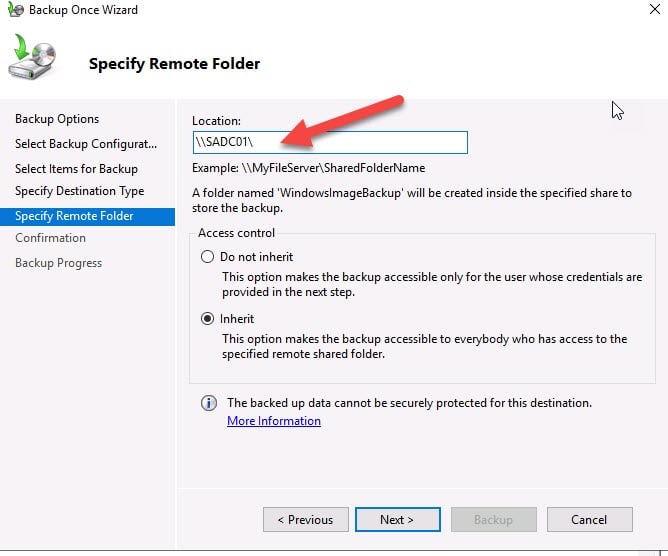Select the Do not inherit option
This screenshot has width=668, height=556.
pyautogui.click(x=208, y=257)
